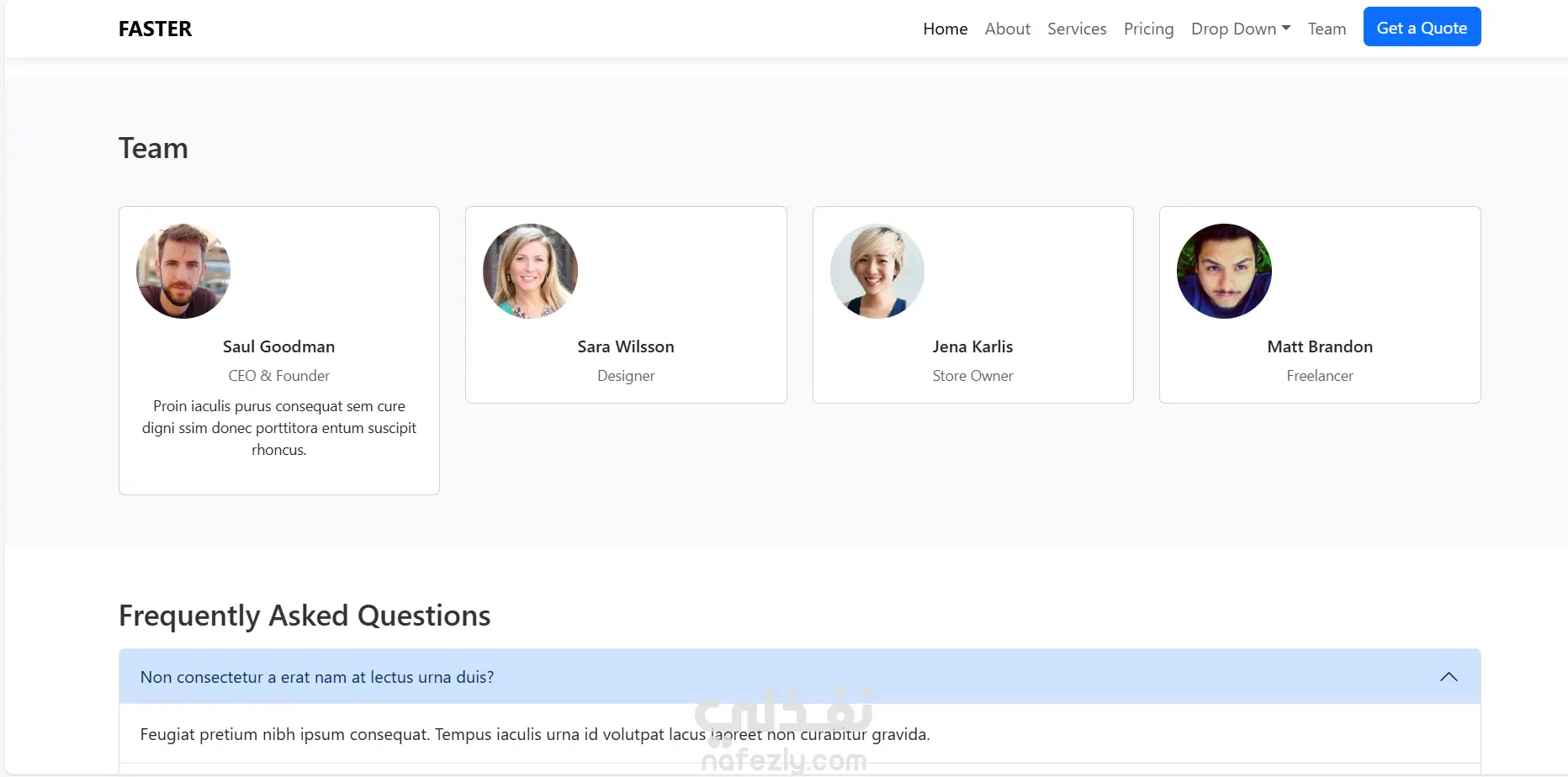
Task: Click the Get a Quote button
Action: [x=1422, y=28]
